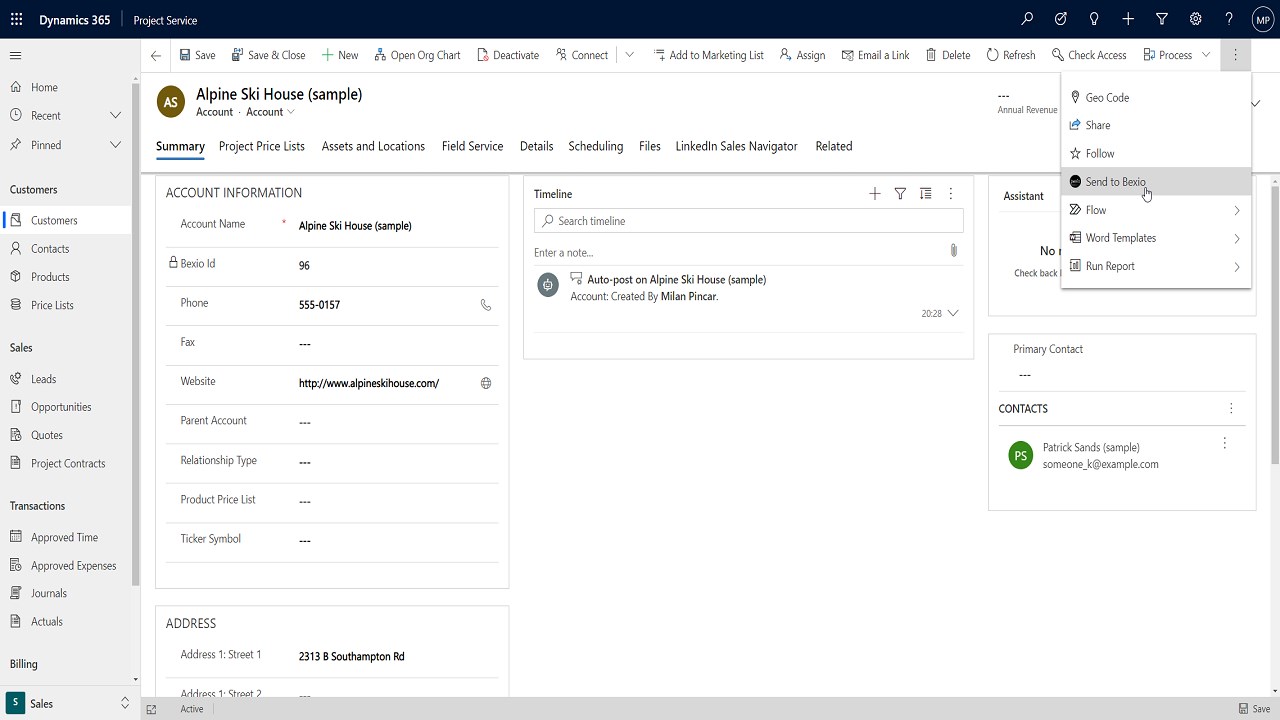Click the search magnifier icon in header
The width and height of the screenshot is (1280, 720).
pos(1027,19)
